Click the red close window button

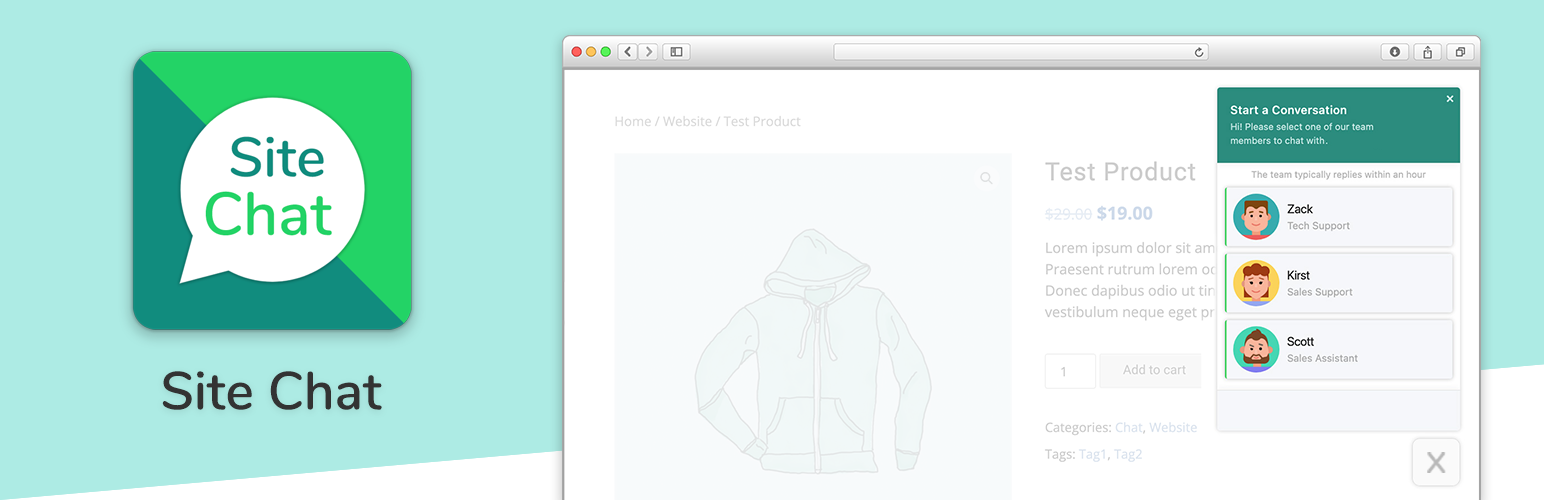(x=576, y=52)
